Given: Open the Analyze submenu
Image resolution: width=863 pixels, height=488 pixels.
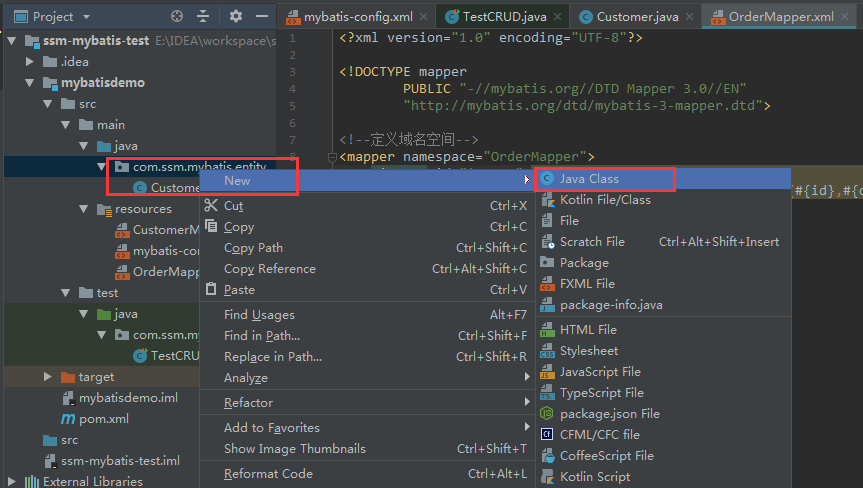Looking at the screenshot, I should [367, 377].
